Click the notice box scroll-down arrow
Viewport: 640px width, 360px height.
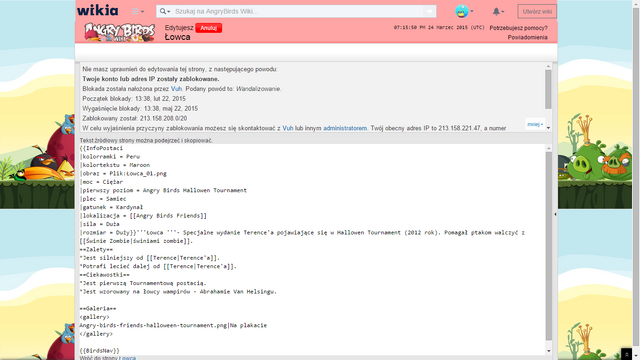[x=548, y=128]
